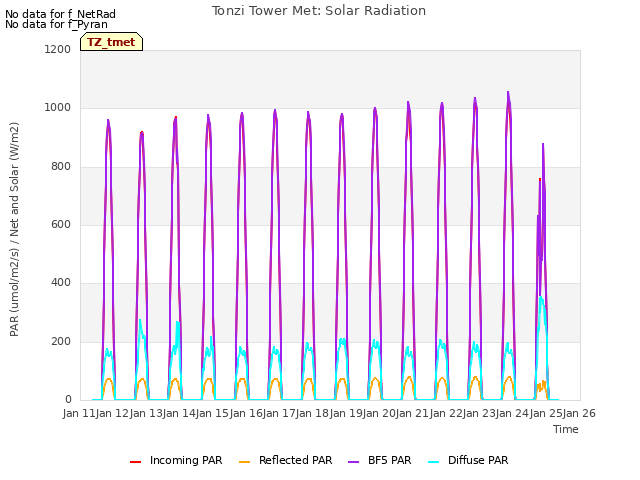This screenshot has height=480, width=640.
Task: Click the Jan 25 x-axis tick label
Action: coord(546,413)
